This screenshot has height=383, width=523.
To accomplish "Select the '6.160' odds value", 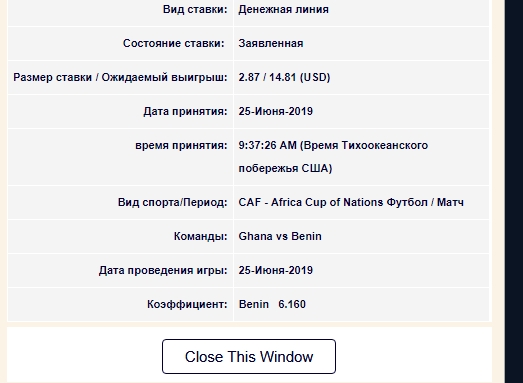I will tap(292, 304).
